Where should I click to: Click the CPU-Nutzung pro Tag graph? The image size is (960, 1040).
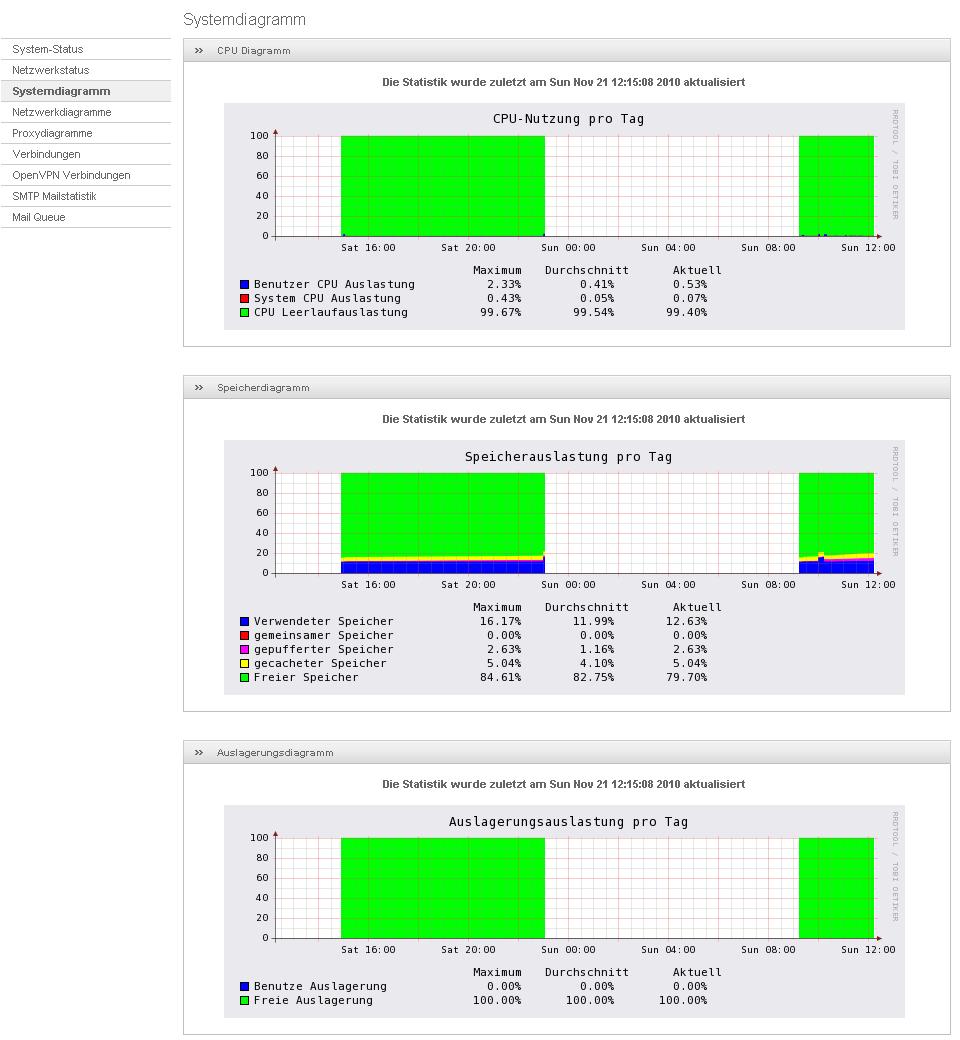pyautogui.click(x=564, y=216)
